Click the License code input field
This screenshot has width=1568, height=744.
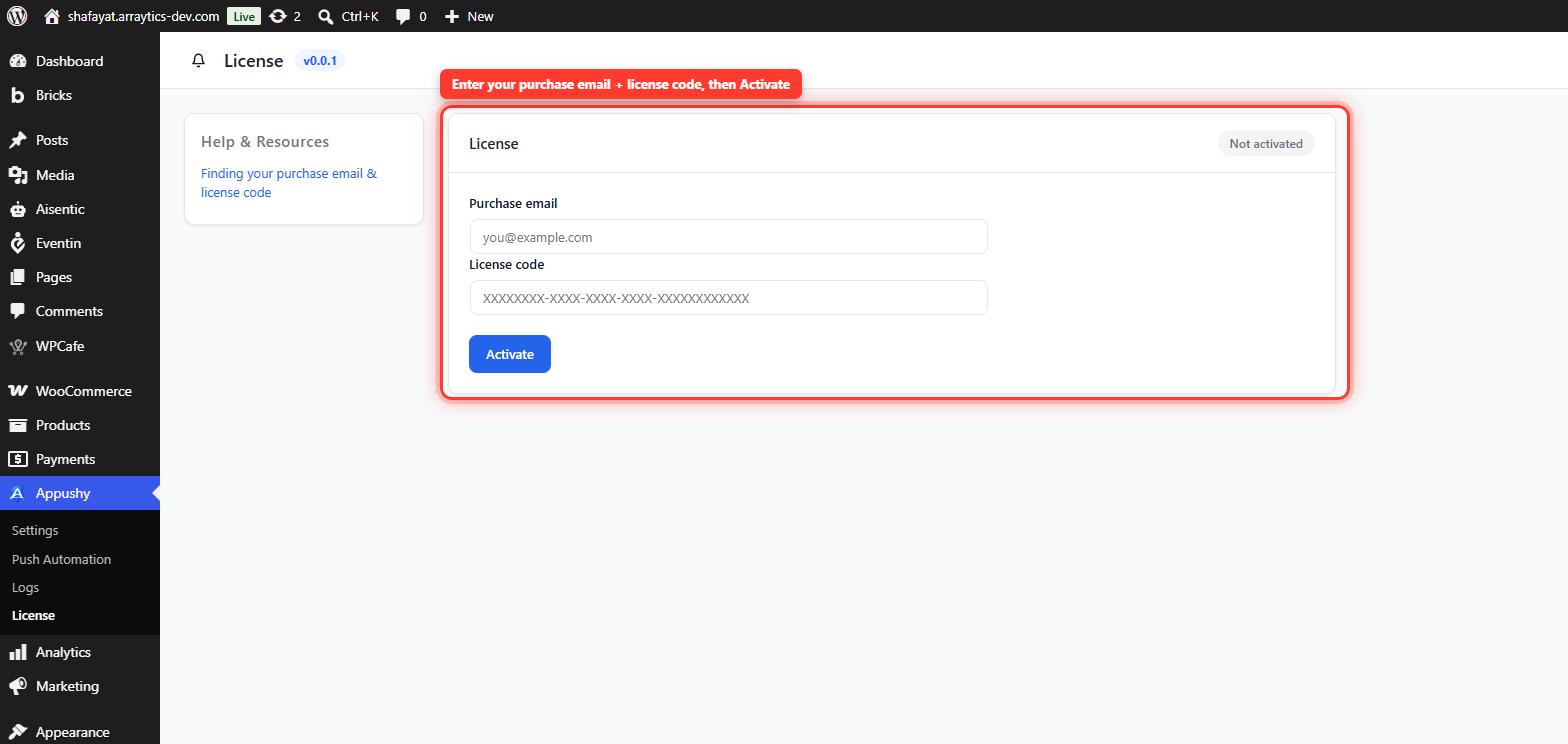[x=728, y=298]
